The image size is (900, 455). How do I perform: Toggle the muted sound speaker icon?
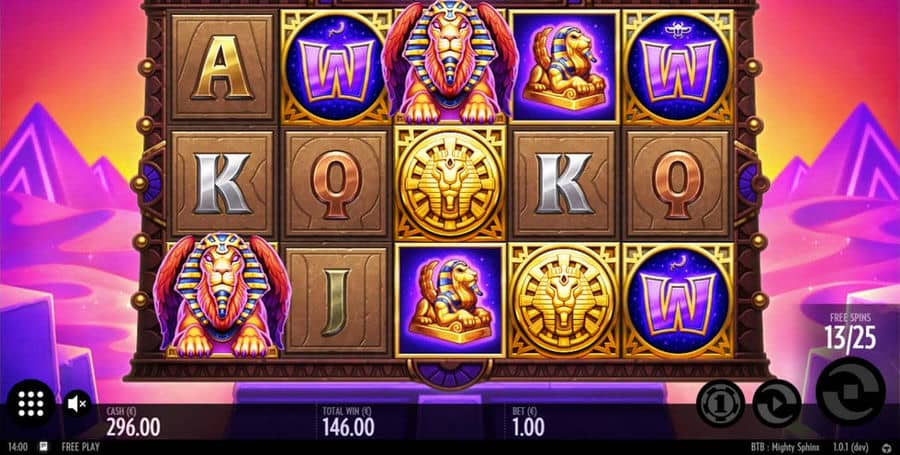(76, 404)
